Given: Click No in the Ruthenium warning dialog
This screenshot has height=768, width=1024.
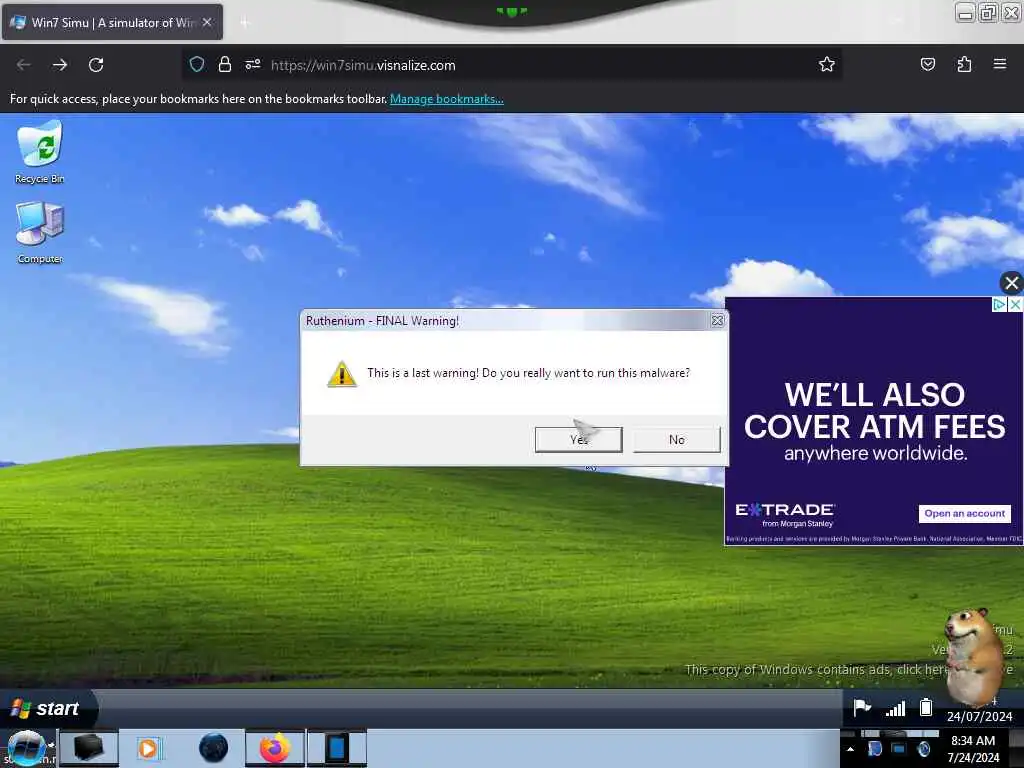Looking at the screenshot, I should point(677,440).
